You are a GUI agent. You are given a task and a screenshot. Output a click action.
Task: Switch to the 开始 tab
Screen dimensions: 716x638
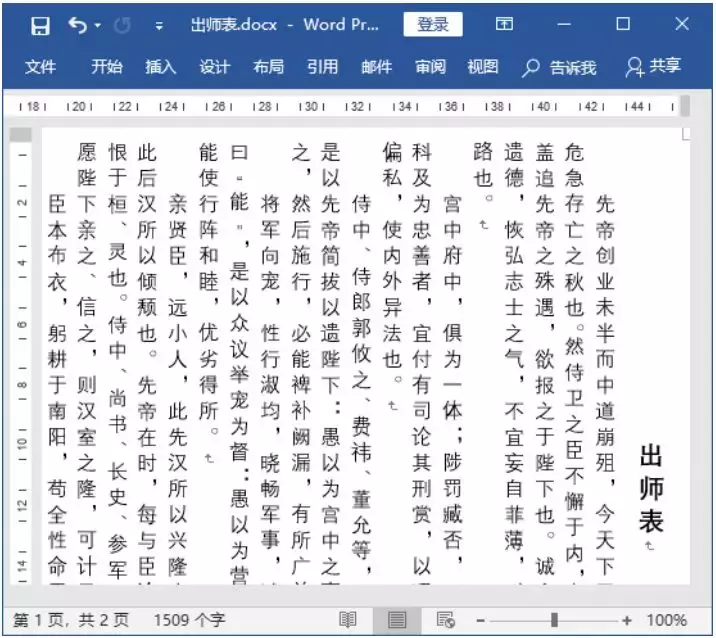tap(106, 67)
